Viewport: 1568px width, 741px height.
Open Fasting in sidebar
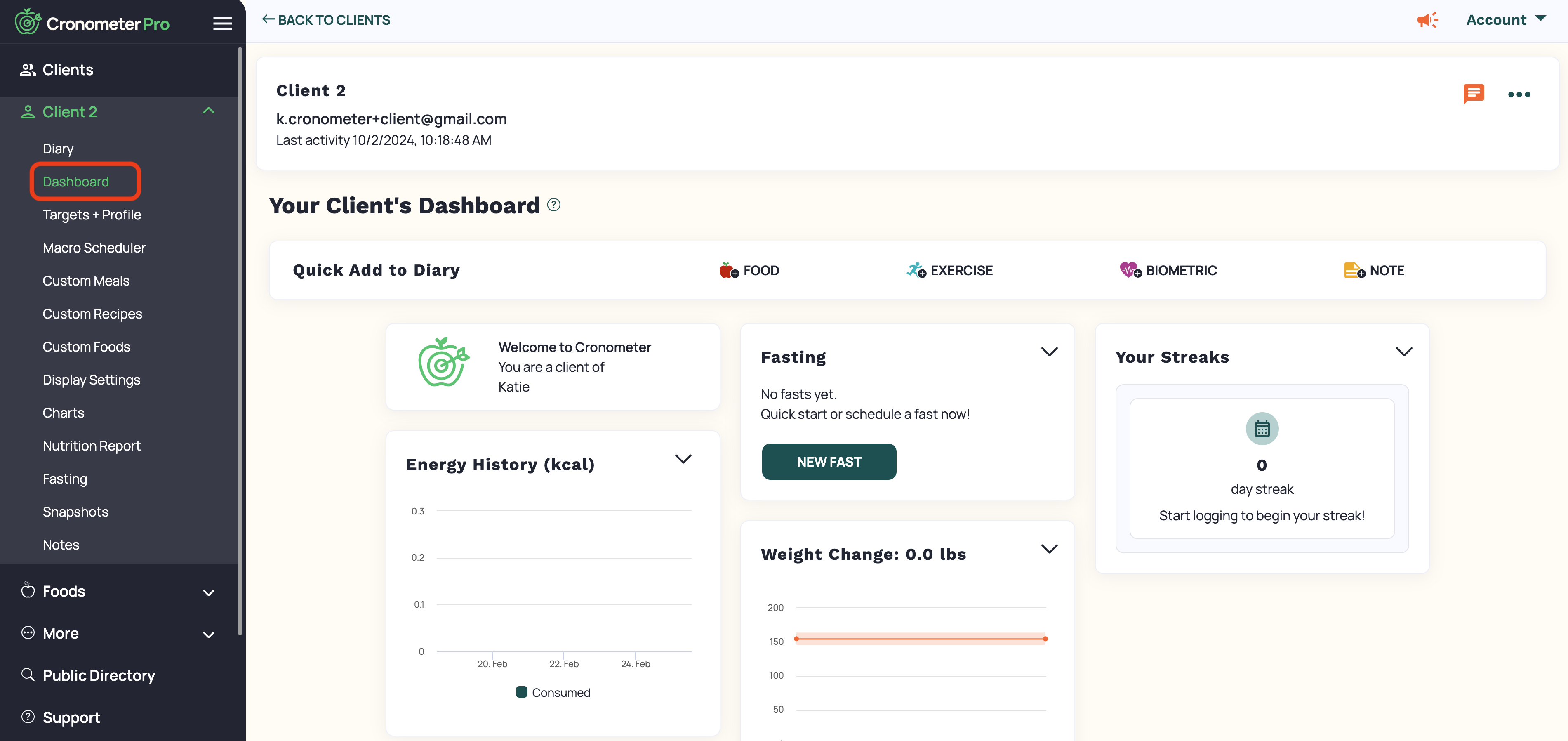point(64,479)
